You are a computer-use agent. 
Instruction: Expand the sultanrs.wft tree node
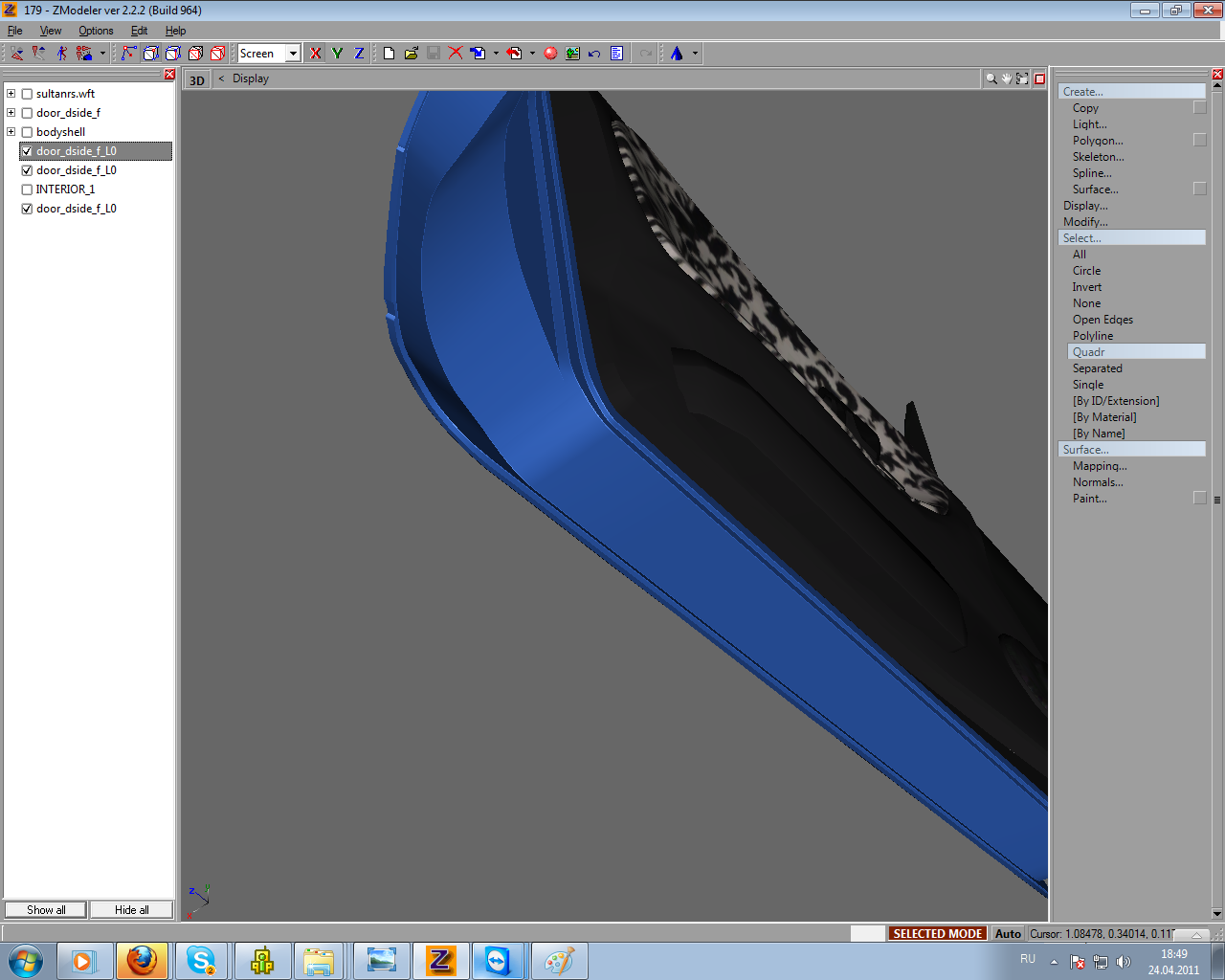coord(11,94)
